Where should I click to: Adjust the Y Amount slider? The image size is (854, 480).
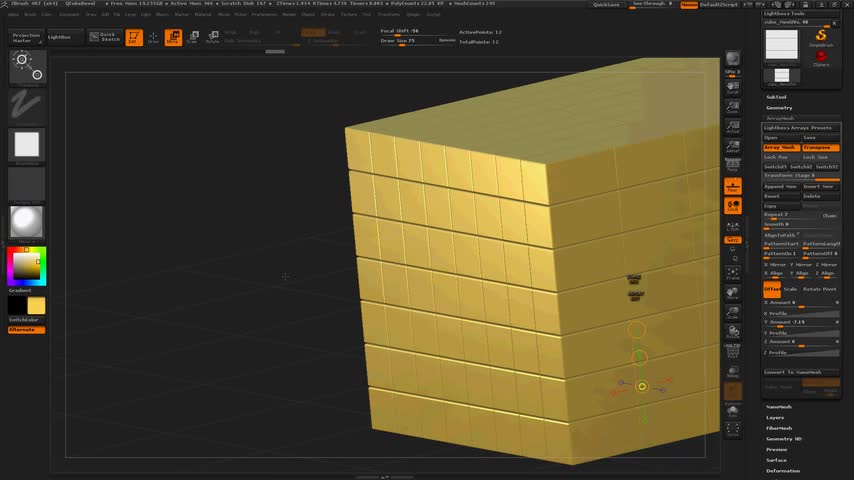(x=801, y=323)
